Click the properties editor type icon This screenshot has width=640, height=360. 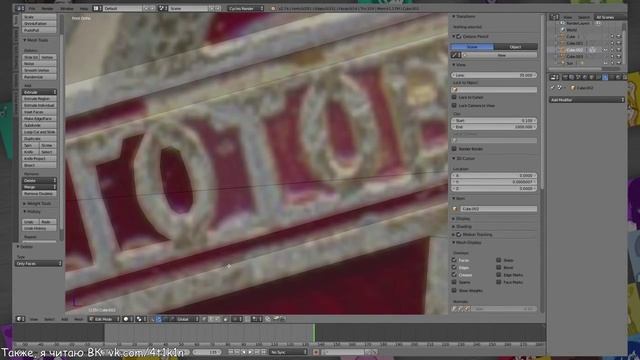(x=553, y=77)
